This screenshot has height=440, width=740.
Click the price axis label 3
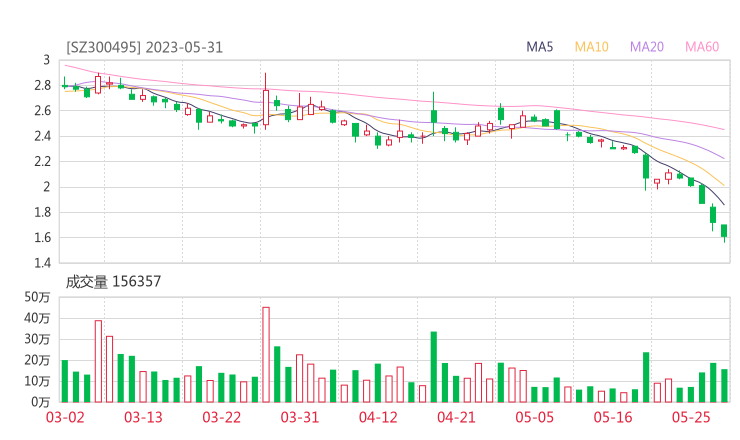pos(46,60)
